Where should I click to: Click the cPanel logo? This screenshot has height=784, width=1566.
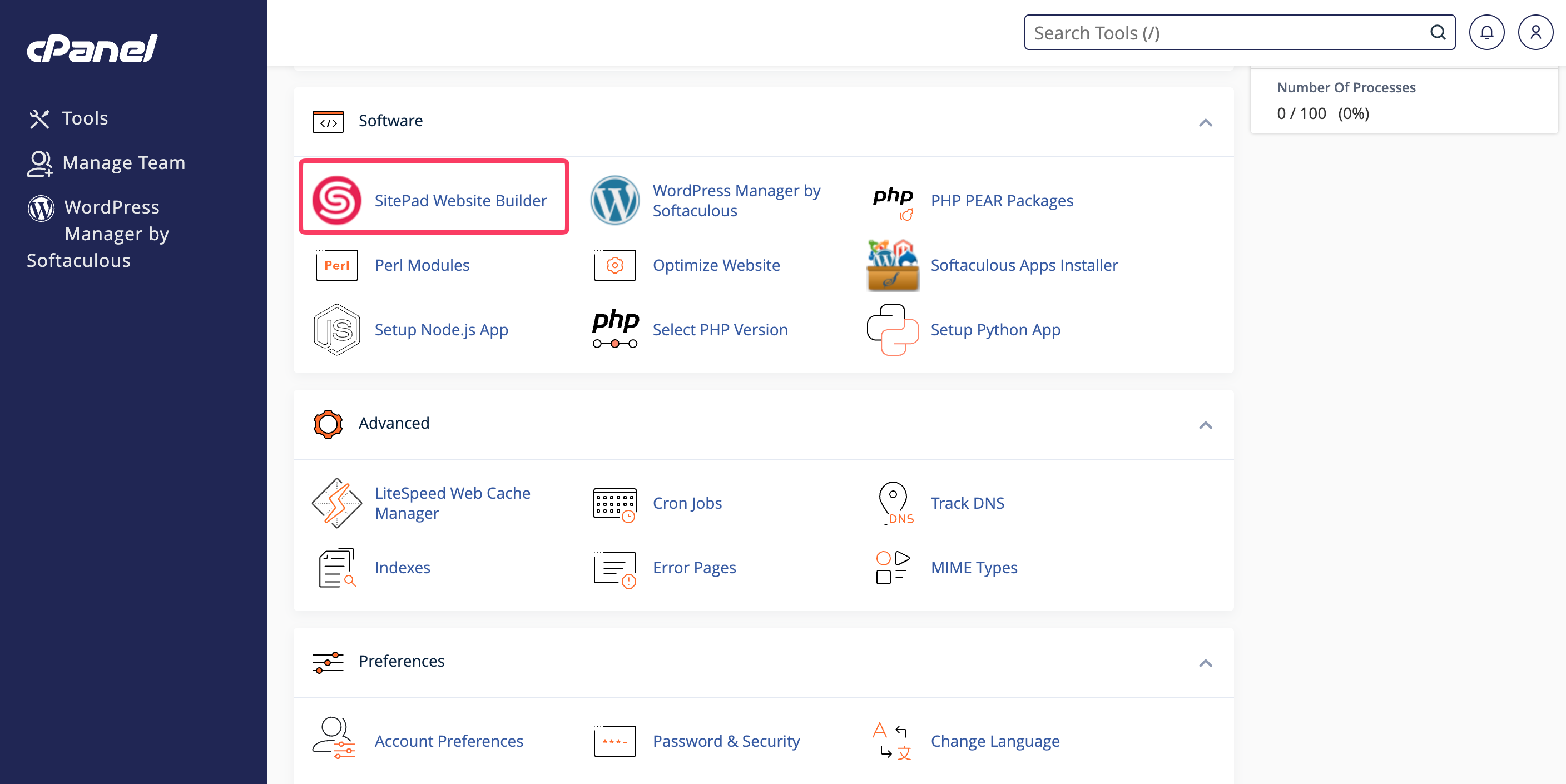pyautogui.click(x=92, y=48)
